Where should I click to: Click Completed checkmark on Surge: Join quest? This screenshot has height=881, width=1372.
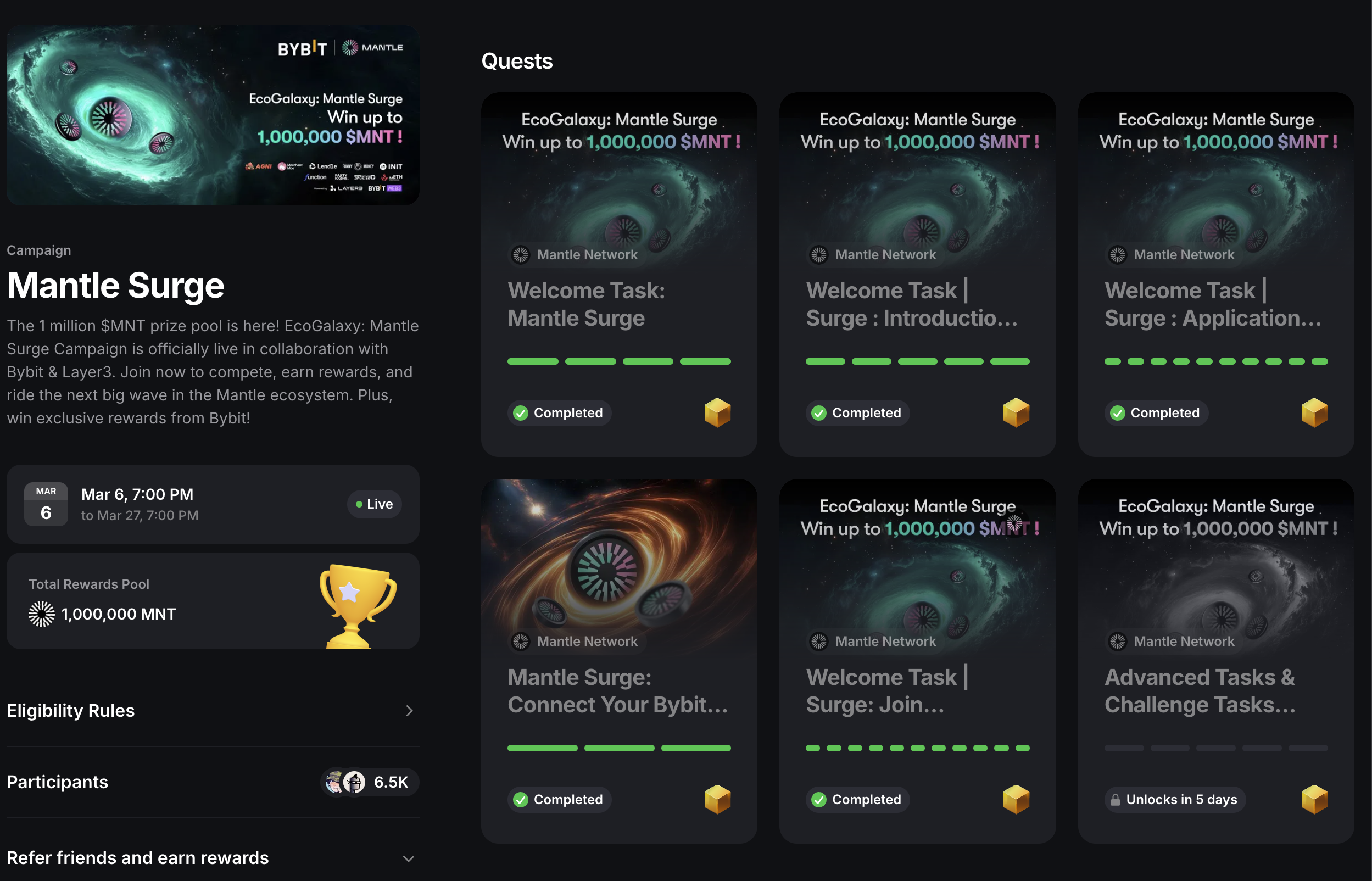coord(818,800)
